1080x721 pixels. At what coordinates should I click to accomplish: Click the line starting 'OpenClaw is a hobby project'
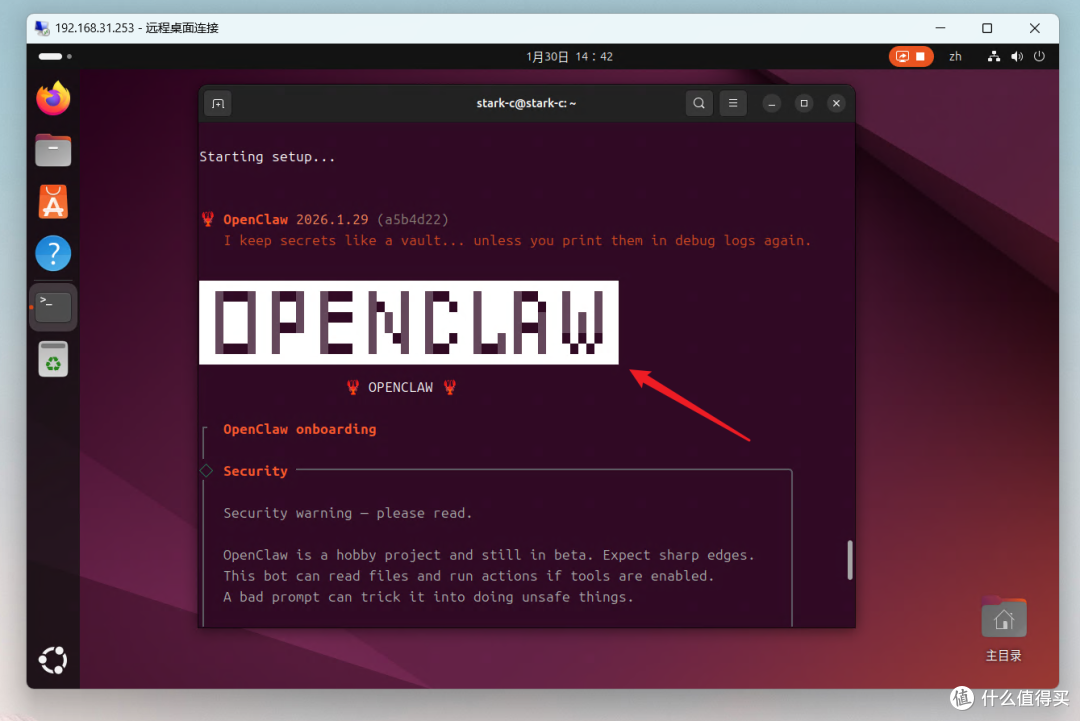(488, 555)
